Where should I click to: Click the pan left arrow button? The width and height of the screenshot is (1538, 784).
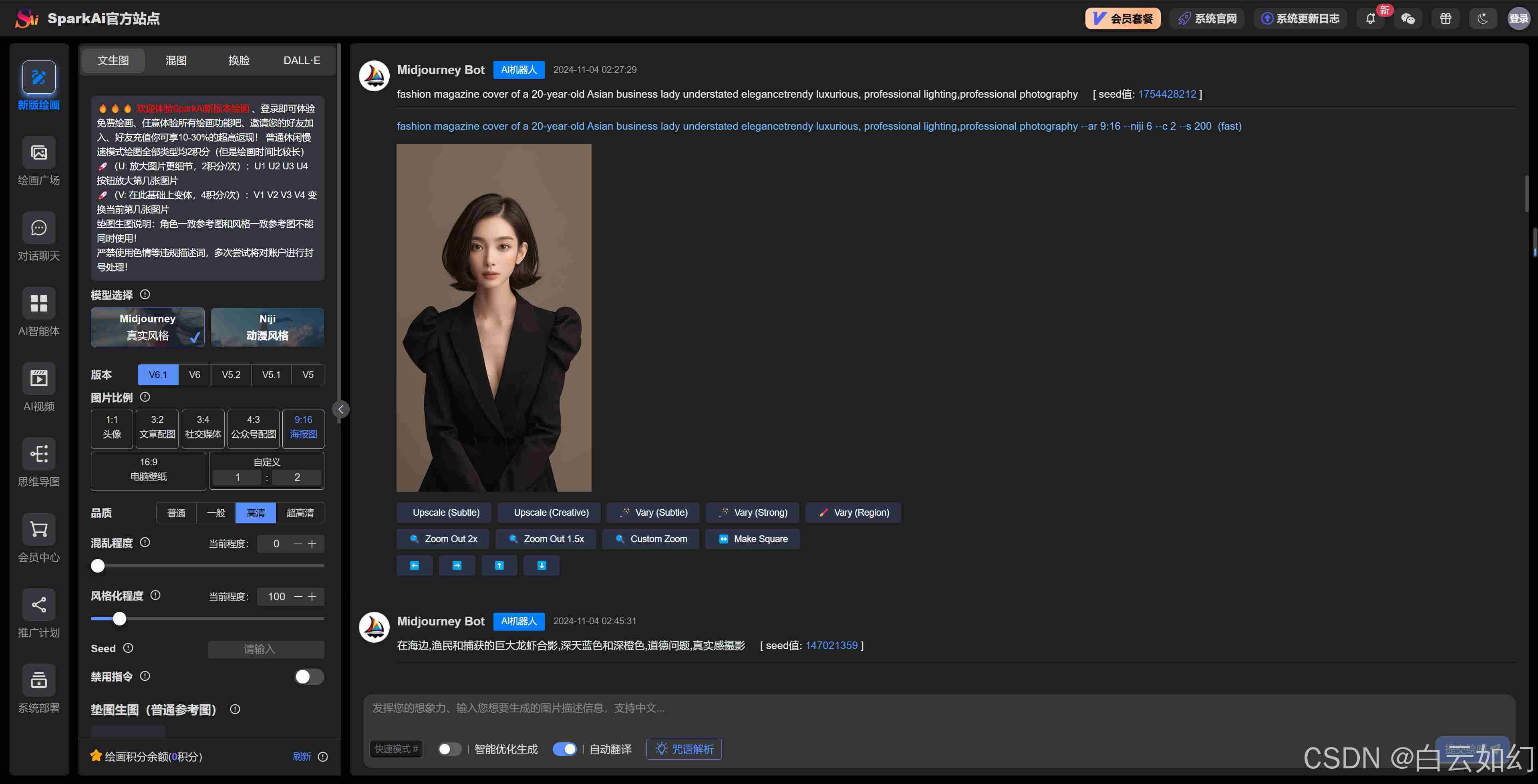(x=415, y=565)
